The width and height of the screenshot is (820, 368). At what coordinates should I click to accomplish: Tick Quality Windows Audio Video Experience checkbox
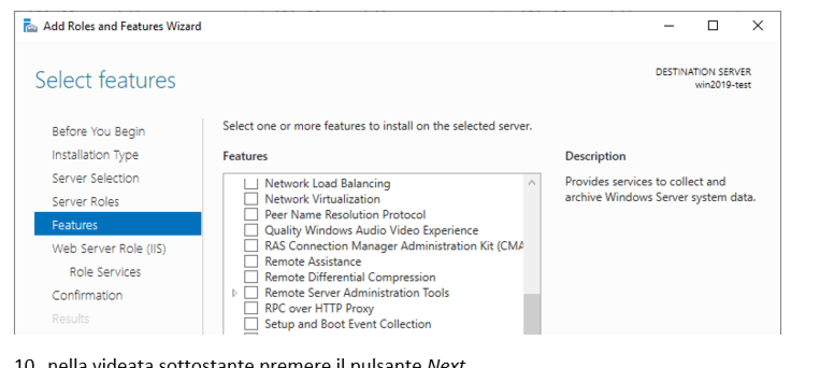point(252,231)
